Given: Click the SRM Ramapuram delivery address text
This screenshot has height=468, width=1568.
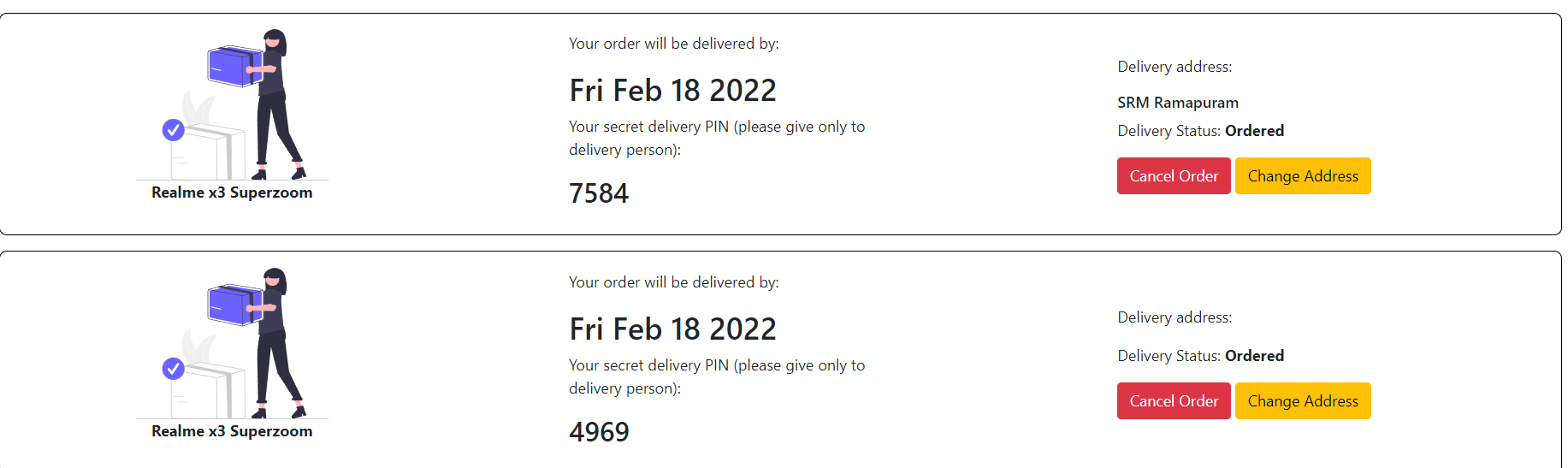Looking at the screenshot, I should [x=1178, y=103].
